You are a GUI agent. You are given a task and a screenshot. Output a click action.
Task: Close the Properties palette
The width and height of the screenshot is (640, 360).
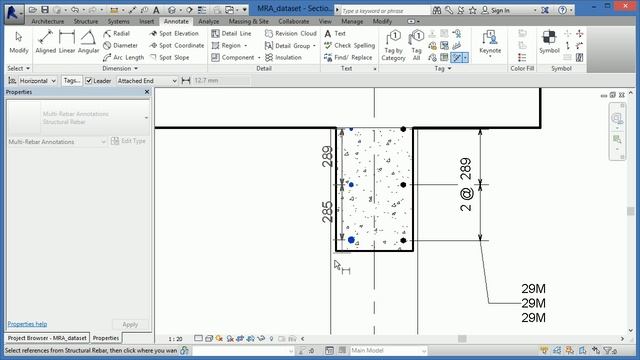(147, 92)
